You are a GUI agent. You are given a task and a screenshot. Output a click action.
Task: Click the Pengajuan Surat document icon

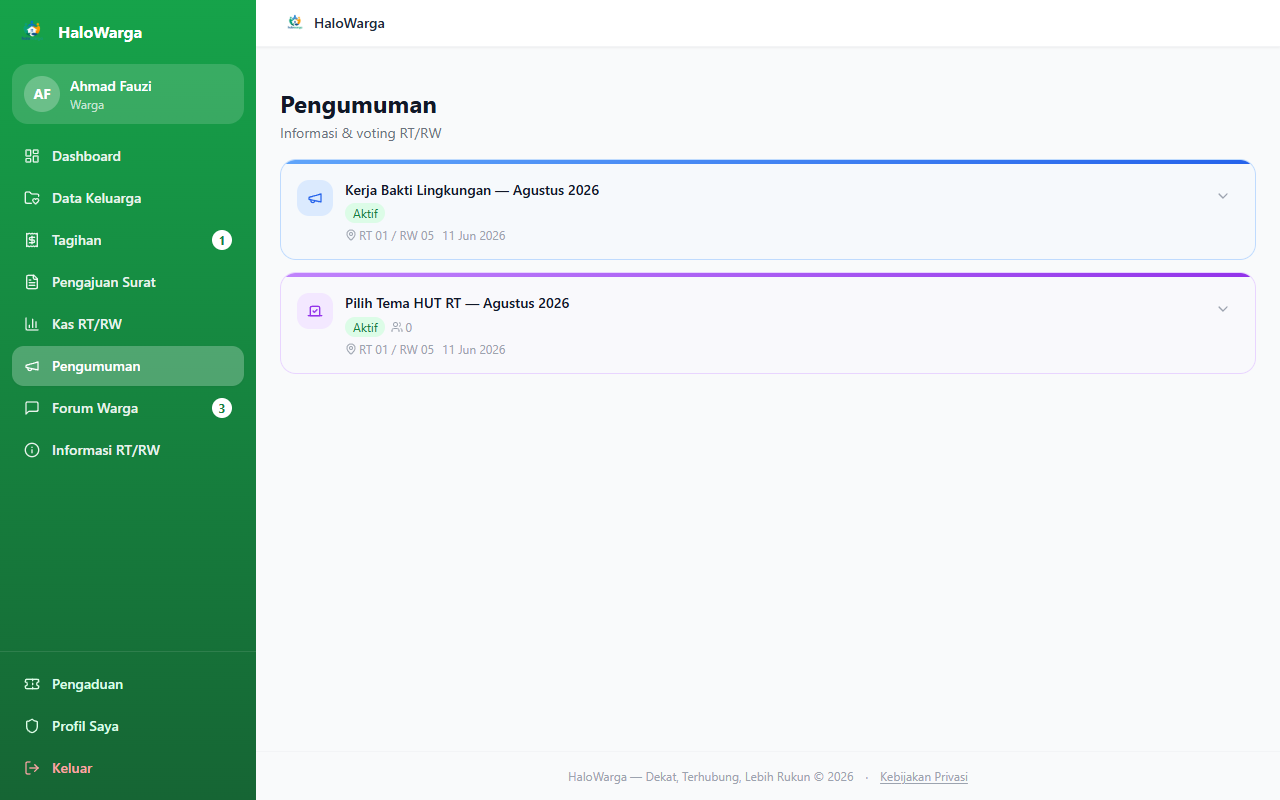click(x=32, y=282)
